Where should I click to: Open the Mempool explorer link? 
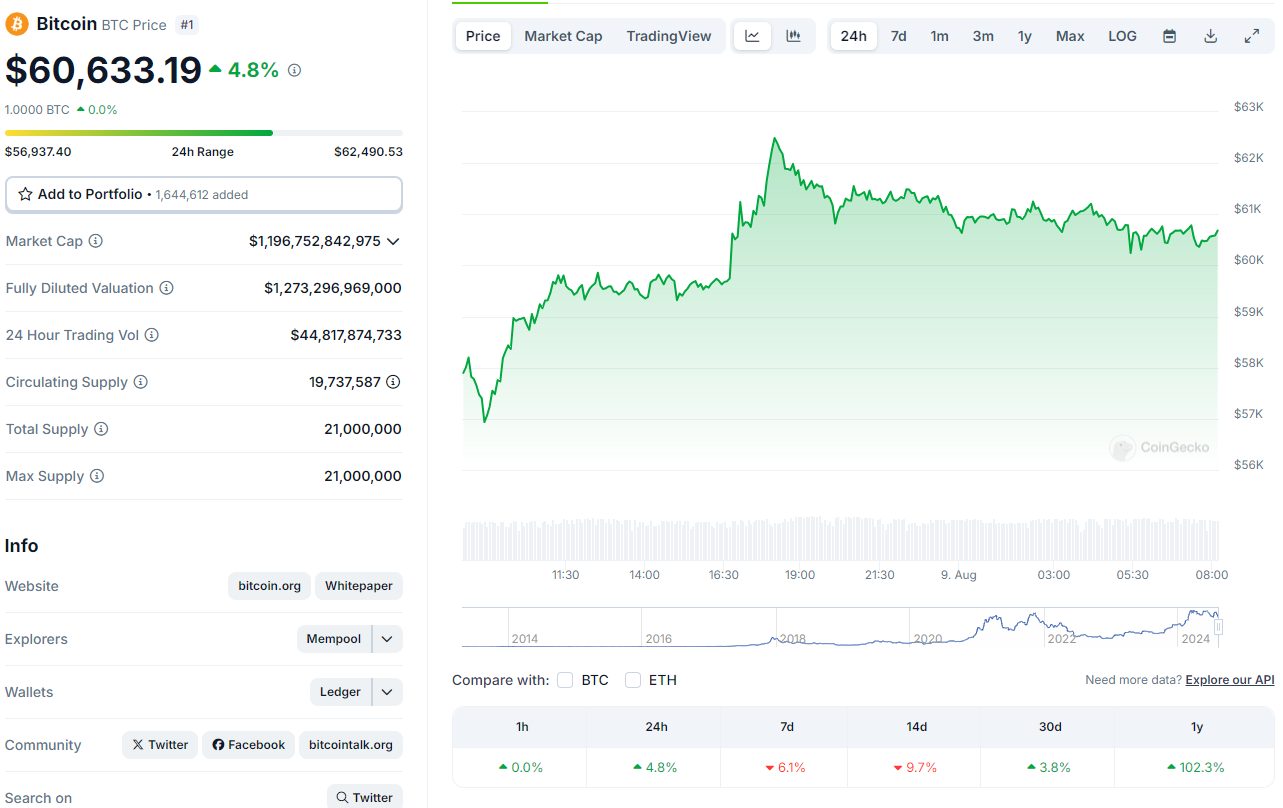tap(334, 639)
